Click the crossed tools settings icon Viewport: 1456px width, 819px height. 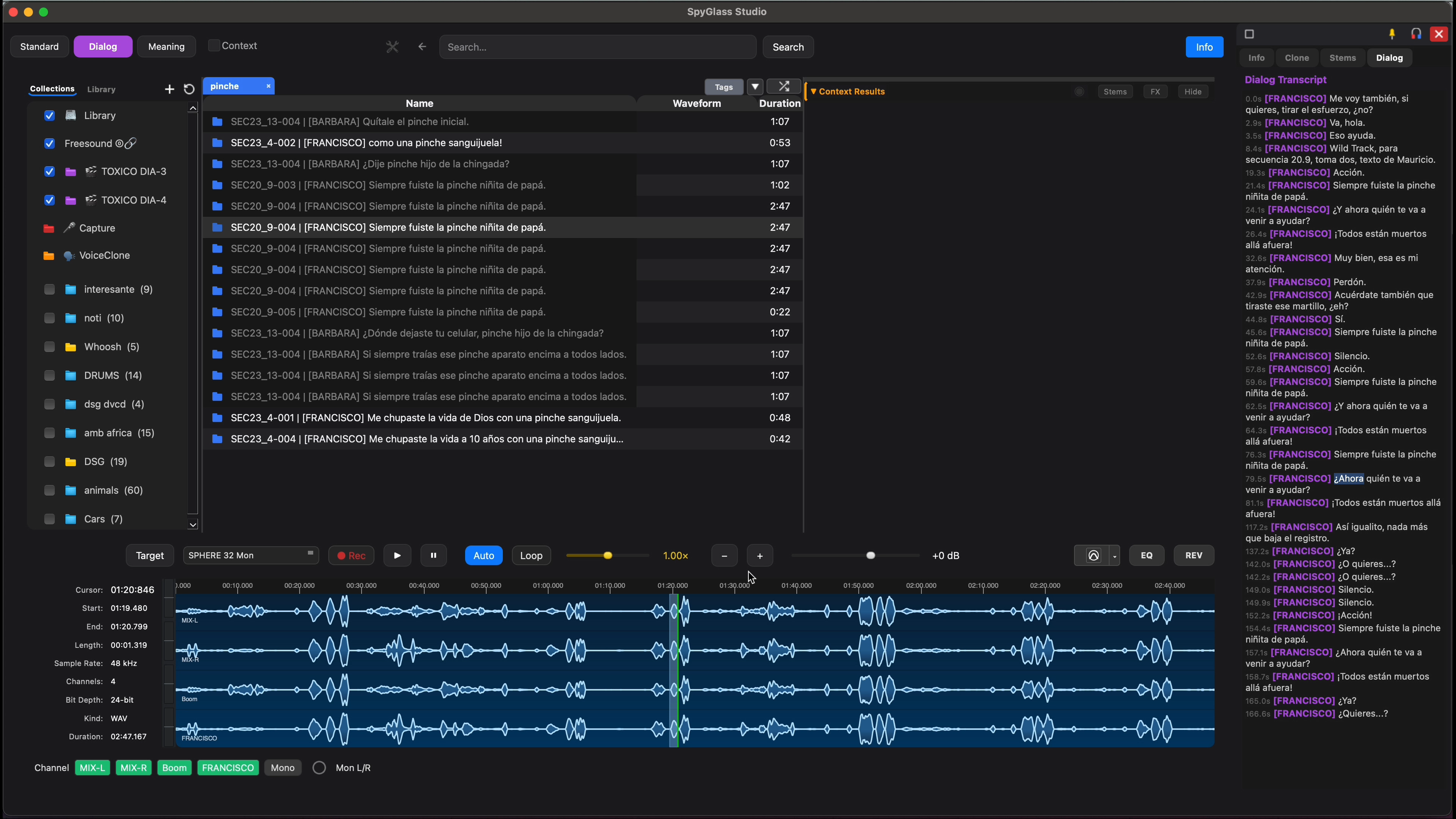pyautogui.click(x=392, y=47)
